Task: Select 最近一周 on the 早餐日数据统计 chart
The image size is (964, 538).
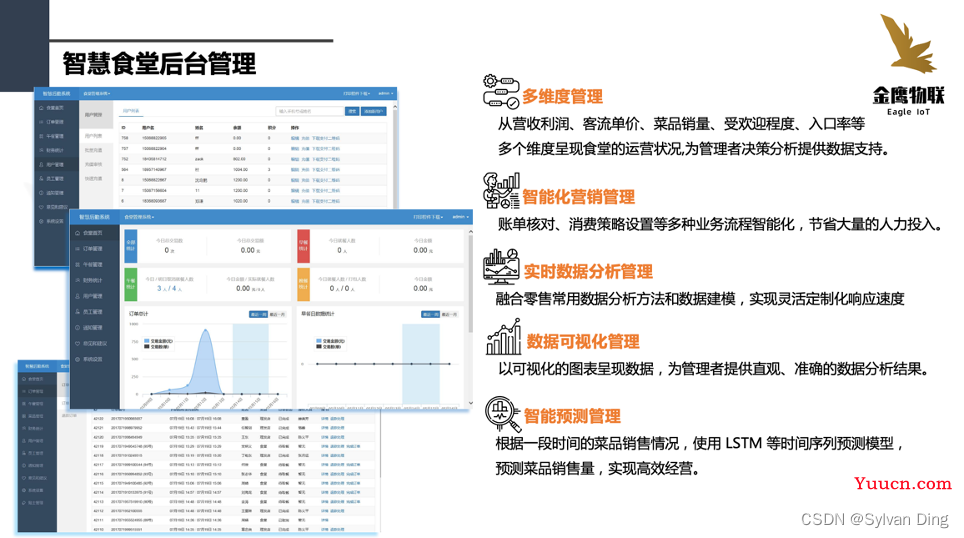Action: click(x=430, y=314)
